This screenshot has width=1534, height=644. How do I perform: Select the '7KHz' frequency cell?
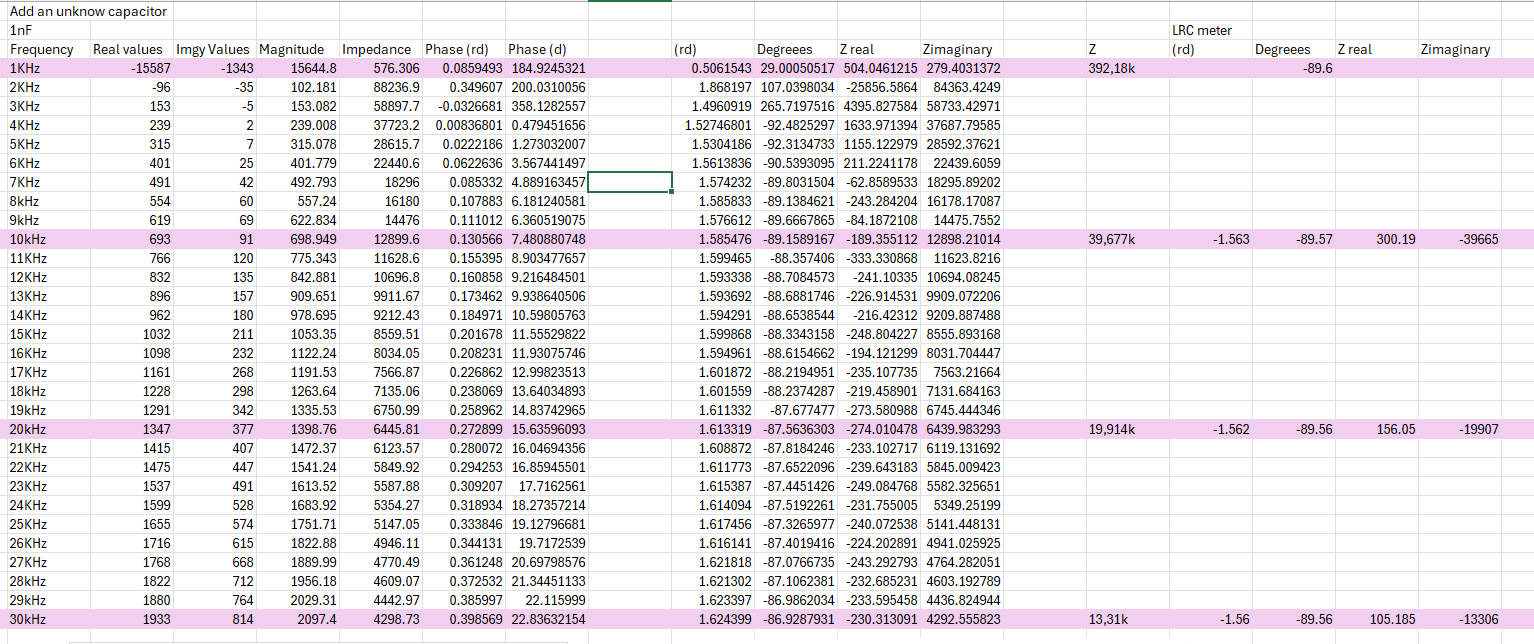click(x=25, y=183)
